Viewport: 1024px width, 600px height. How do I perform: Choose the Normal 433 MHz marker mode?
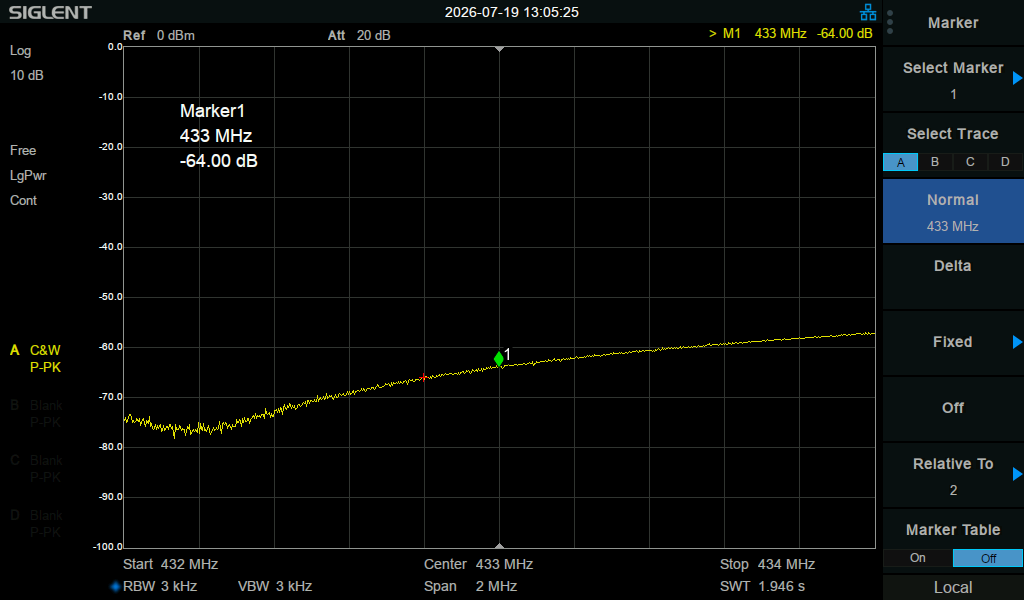pos(953,212)
